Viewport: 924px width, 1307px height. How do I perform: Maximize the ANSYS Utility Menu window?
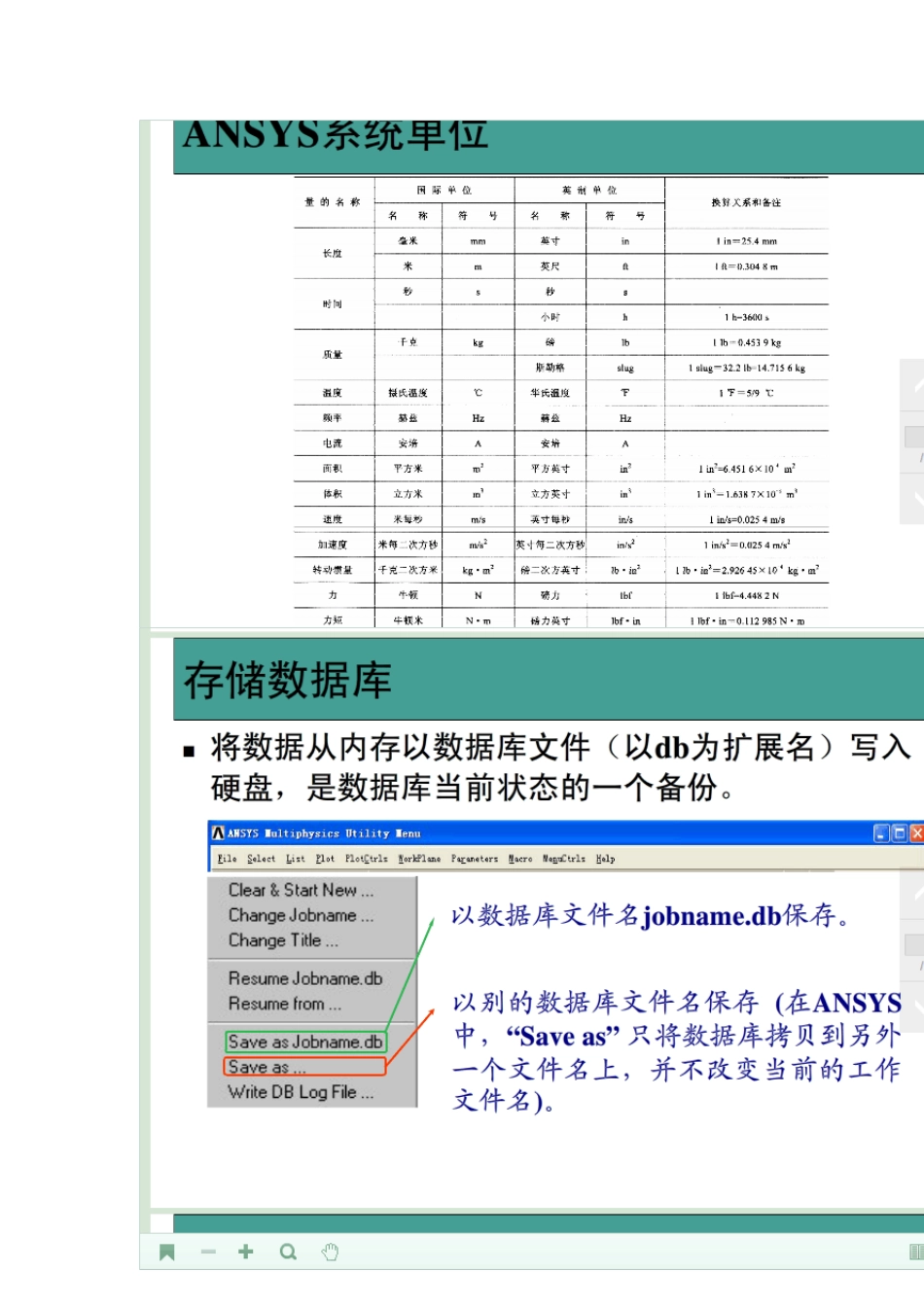tap(900, 833)
